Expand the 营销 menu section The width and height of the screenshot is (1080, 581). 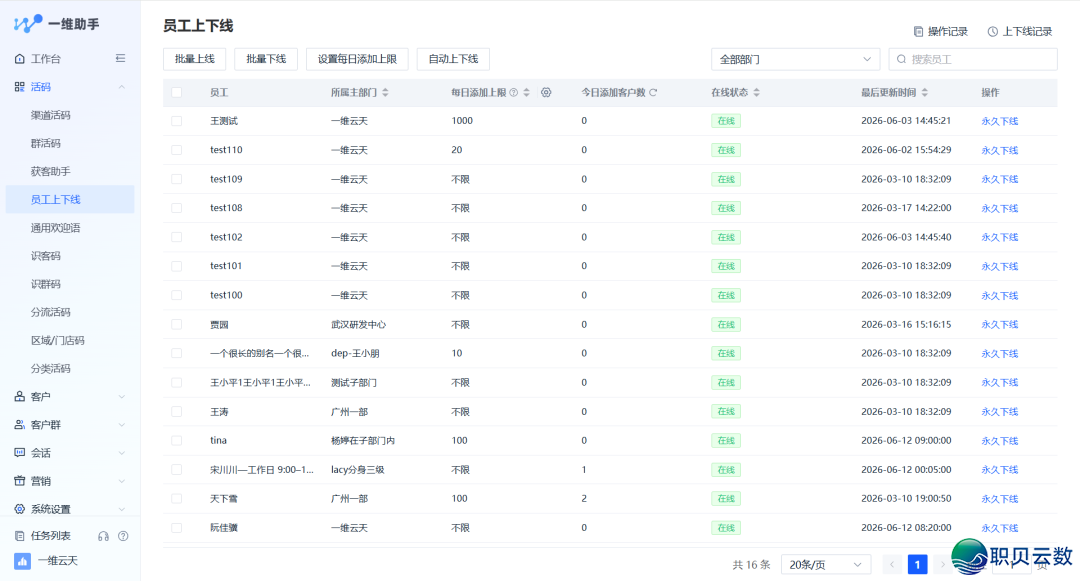(x=122, y=481)
